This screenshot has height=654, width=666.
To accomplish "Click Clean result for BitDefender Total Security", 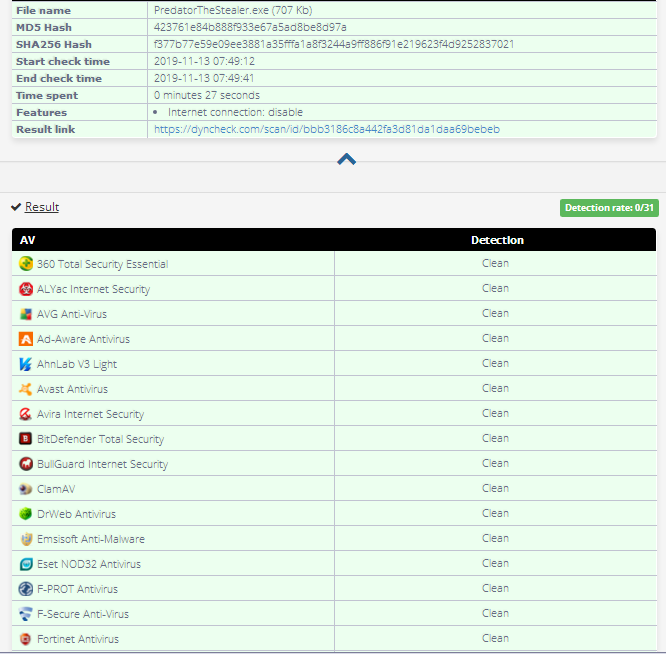I will point(495,438).
